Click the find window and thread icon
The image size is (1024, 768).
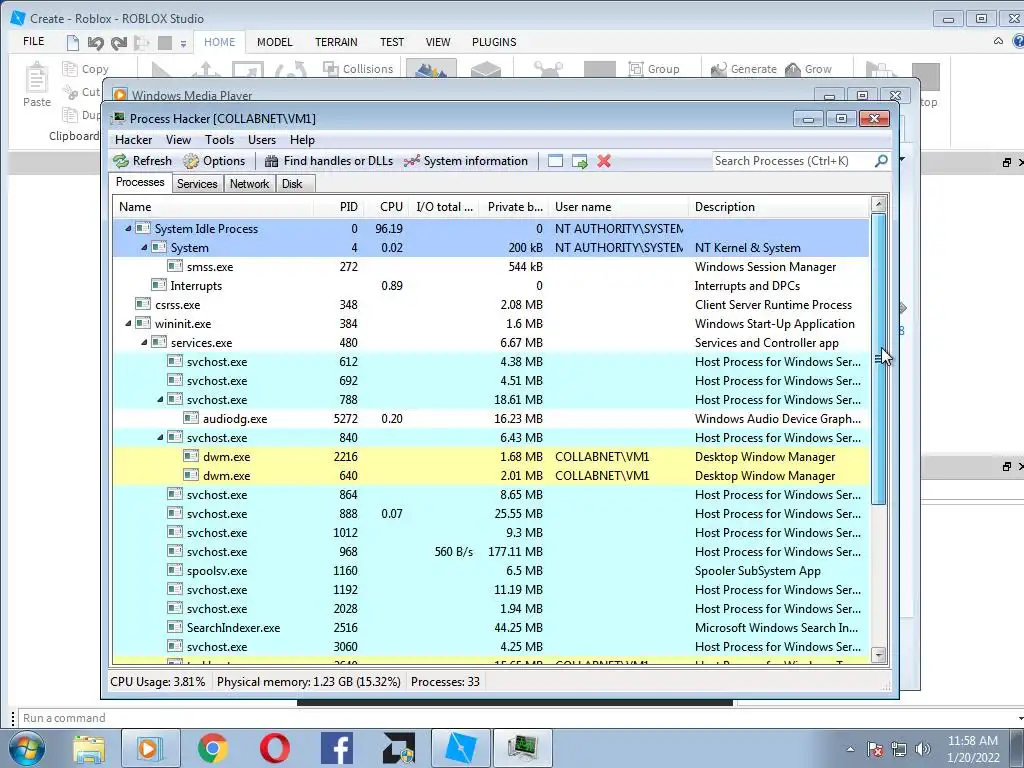pos(579,161)
